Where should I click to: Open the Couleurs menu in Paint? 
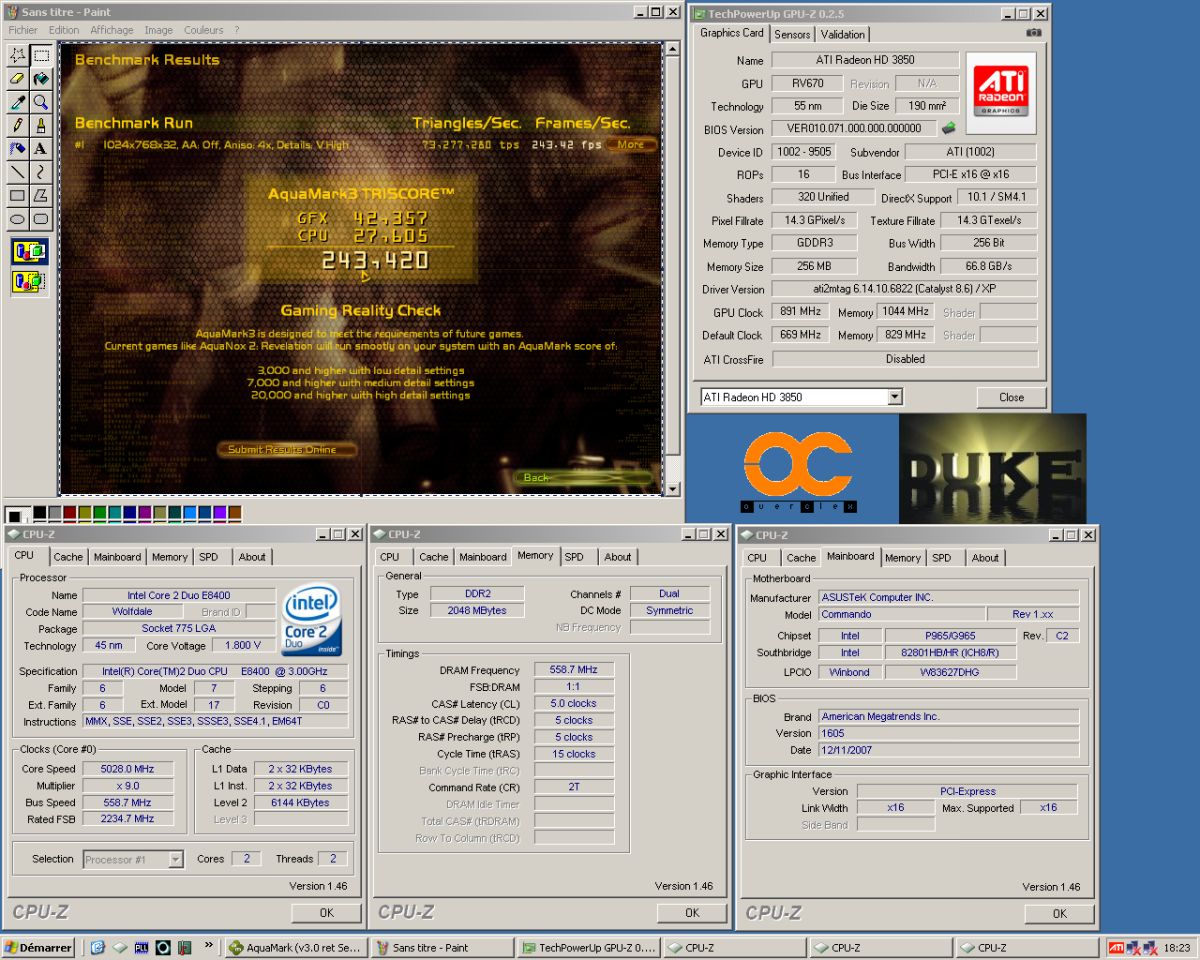pos(203,30)
